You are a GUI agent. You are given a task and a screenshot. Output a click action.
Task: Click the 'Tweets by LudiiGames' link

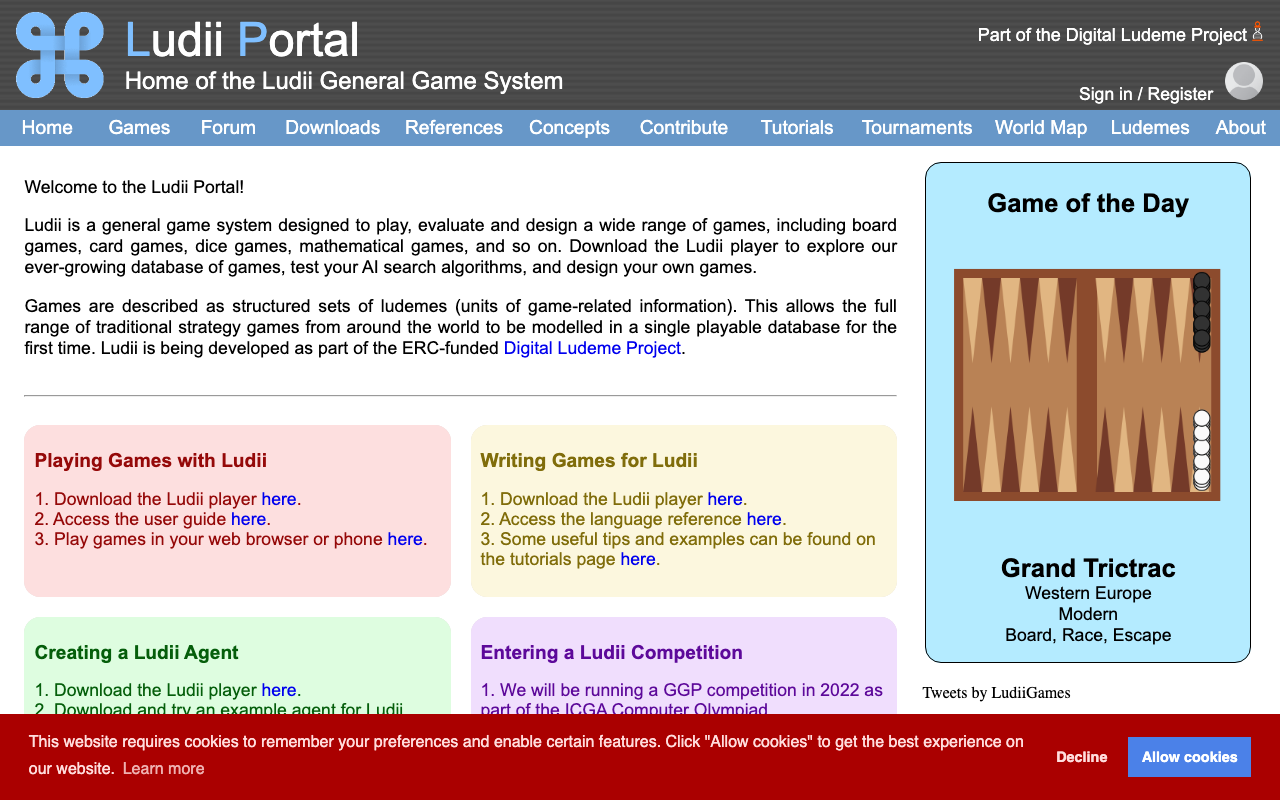(x=996, y=693)
